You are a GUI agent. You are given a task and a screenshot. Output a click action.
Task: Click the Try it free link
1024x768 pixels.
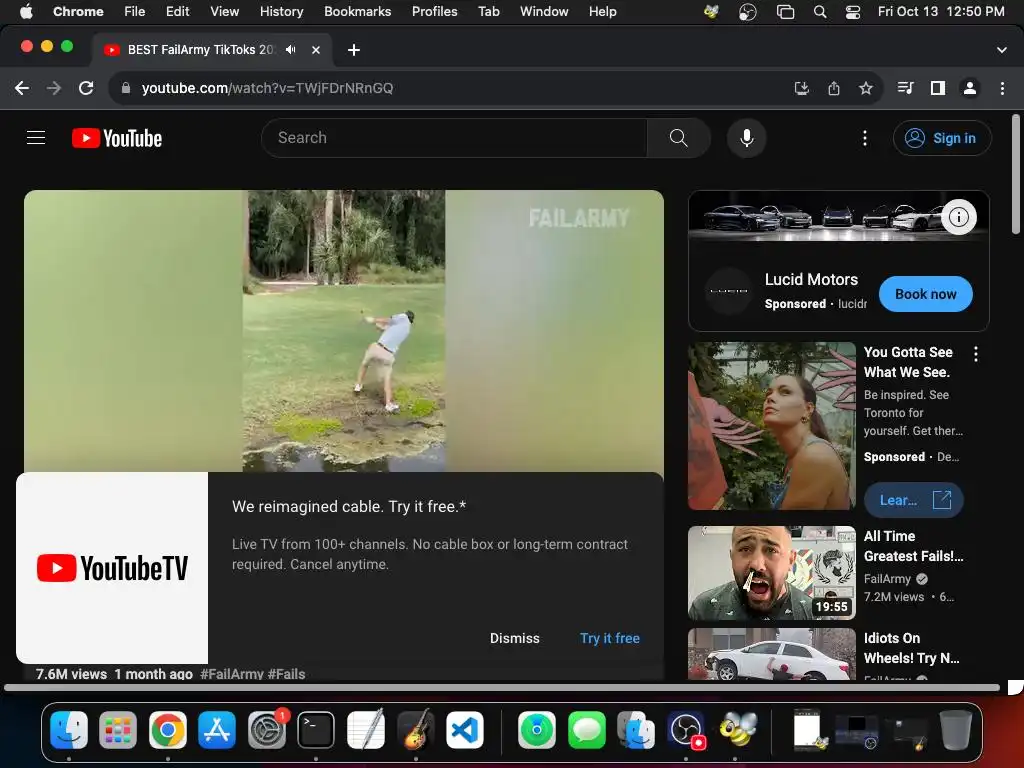point(609,638)
